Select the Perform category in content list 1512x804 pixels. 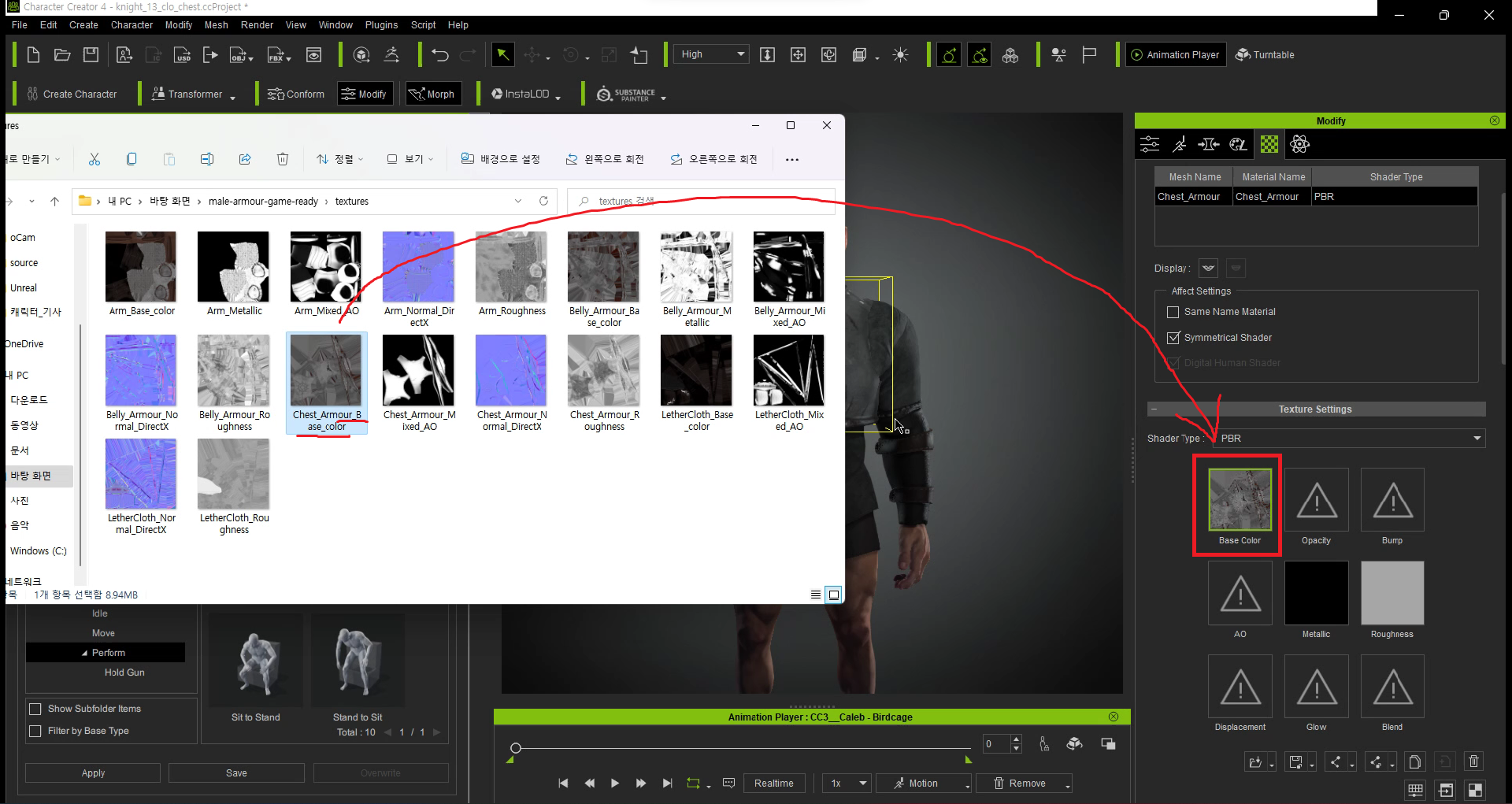pos(106,653)
